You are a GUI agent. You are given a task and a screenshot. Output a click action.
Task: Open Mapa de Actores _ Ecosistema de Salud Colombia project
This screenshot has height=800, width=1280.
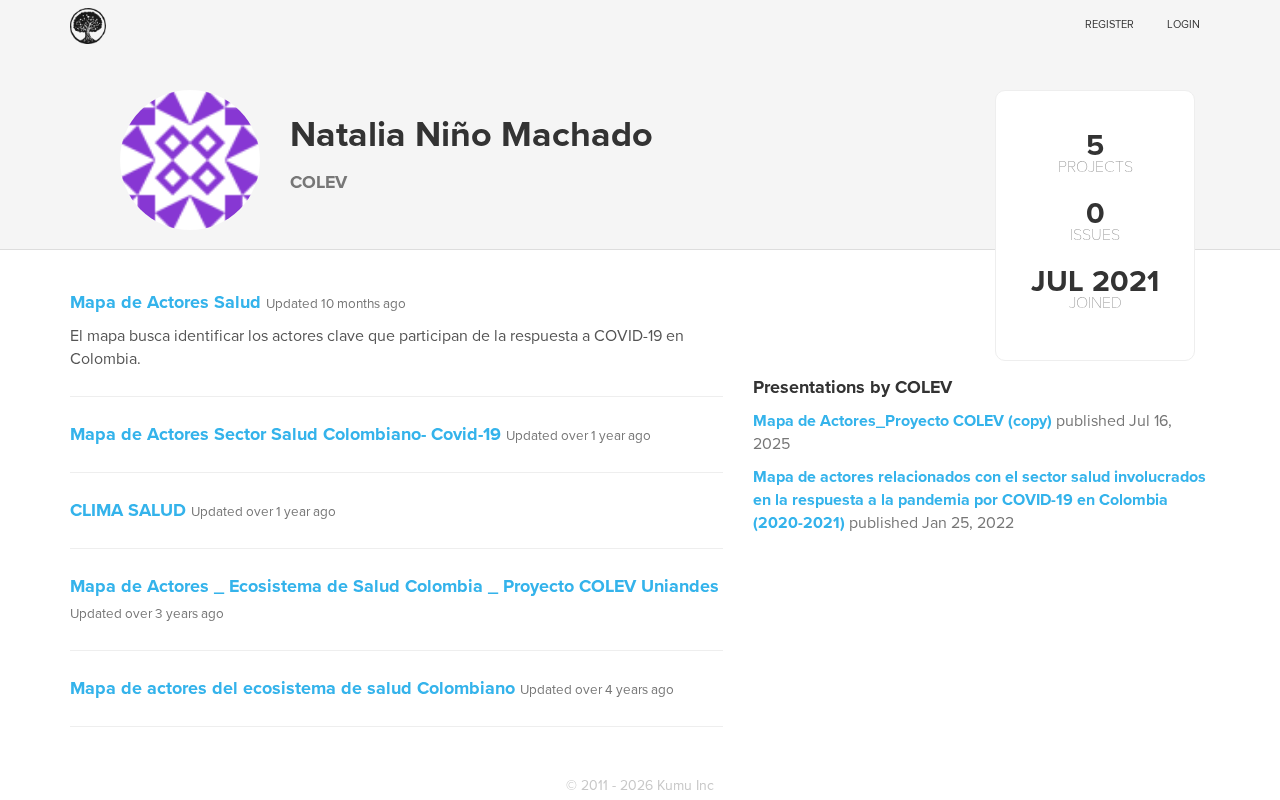click(x=394, y=586)
